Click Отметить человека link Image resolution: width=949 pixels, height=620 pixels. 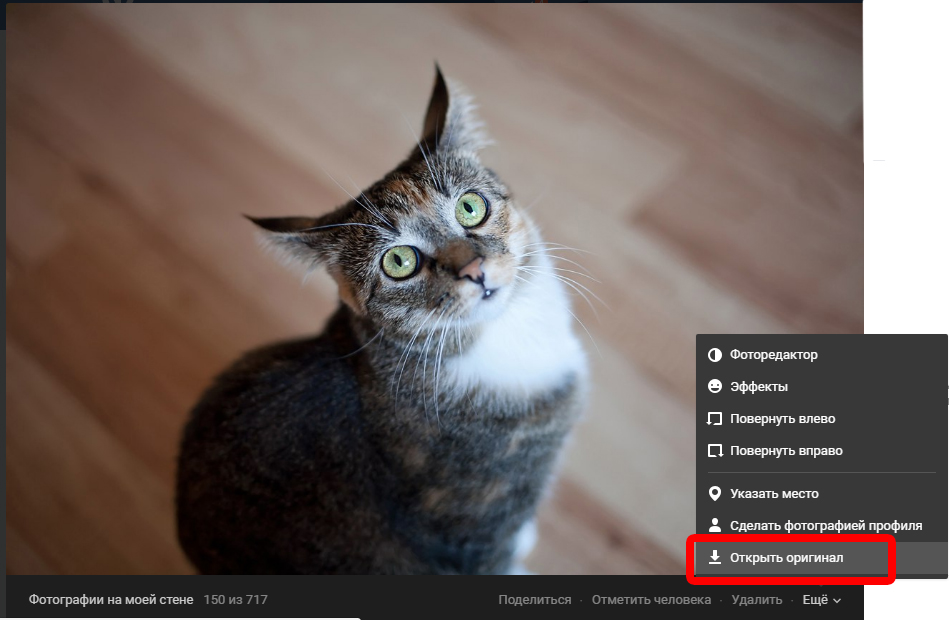651,600
